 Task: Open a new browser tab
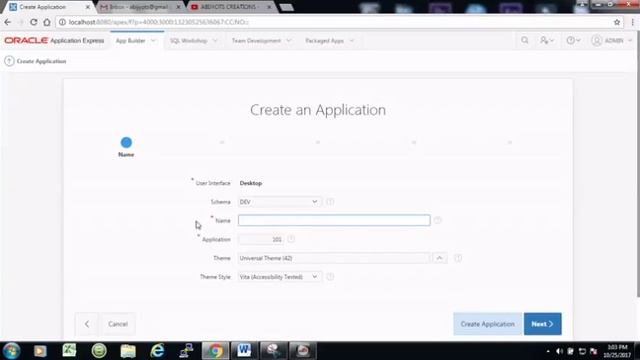pyautogui.click(x=287, y=7)
